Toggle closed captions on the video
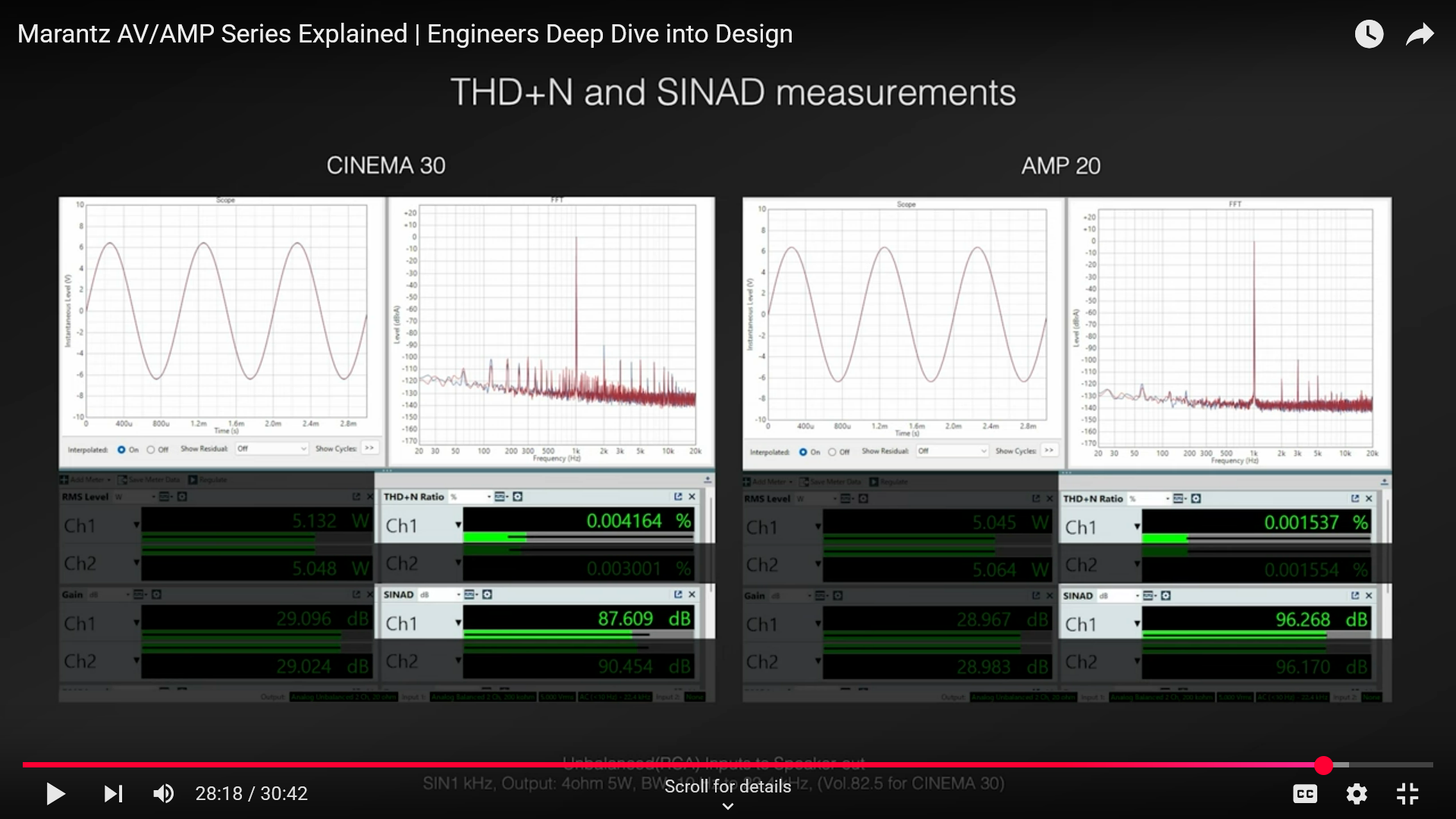The height and width of the screenshot is (819, 1456). click(1304, 793)
